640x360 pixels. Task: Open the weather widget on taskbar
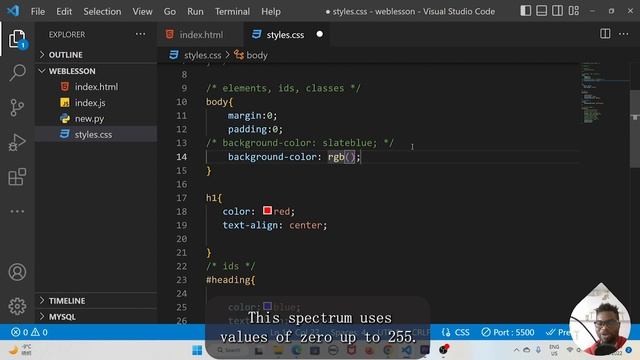(x=20, y=350)
